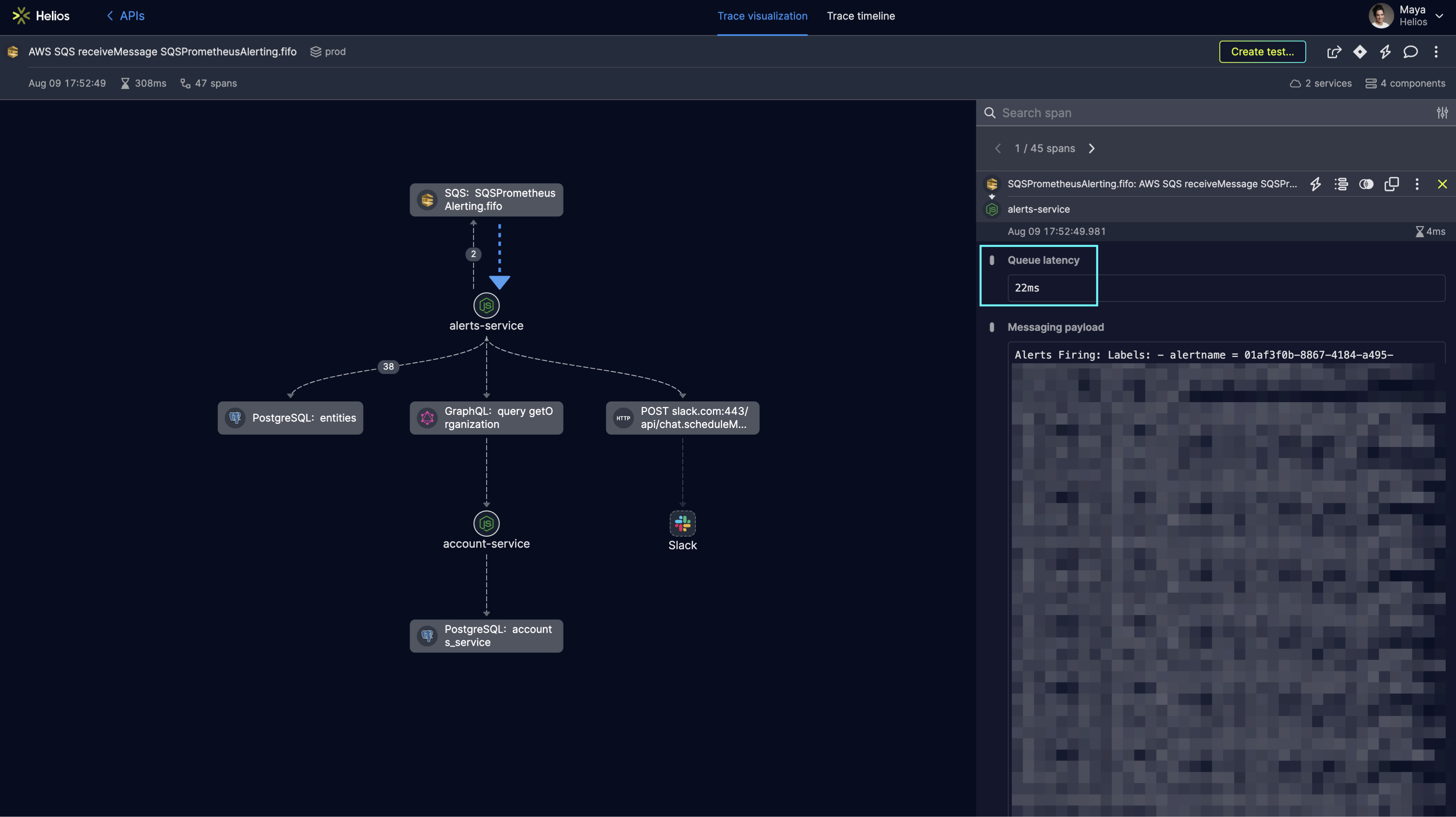Click the share trace icon
Screen dimensions: 1456x817
click(1334, 52)
